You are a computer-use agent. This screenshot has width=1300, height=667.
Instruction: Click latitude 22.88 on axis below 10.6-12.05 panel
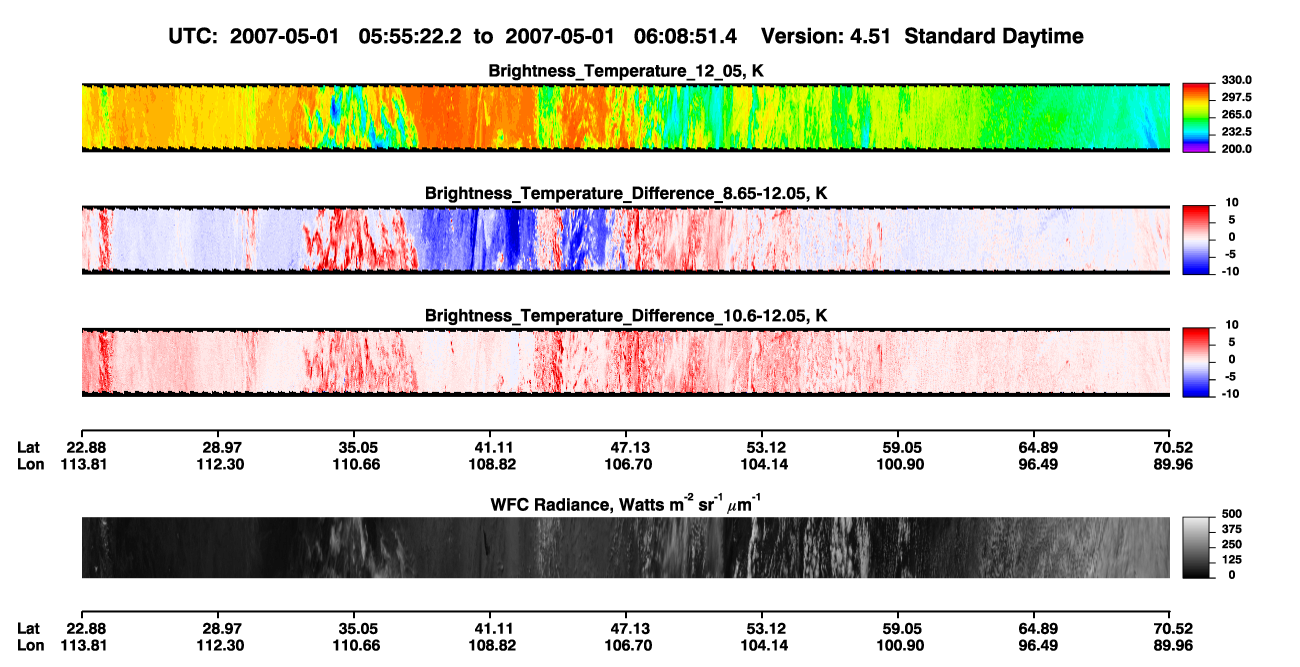86,447
